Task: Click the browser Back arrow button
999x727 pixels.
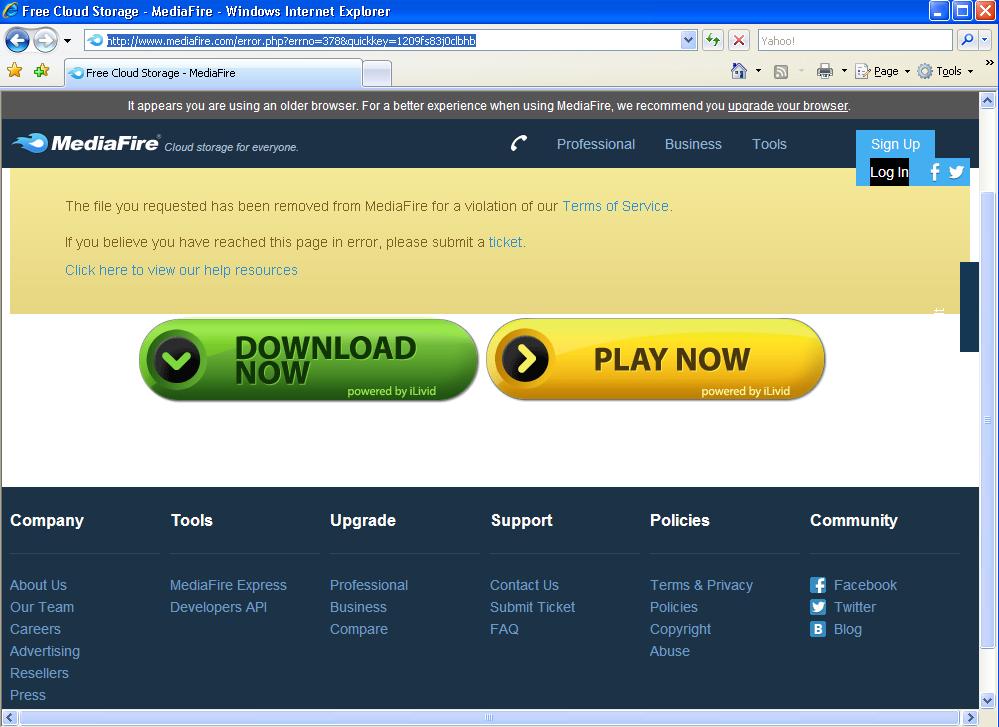Action: (x=17, y=41)
